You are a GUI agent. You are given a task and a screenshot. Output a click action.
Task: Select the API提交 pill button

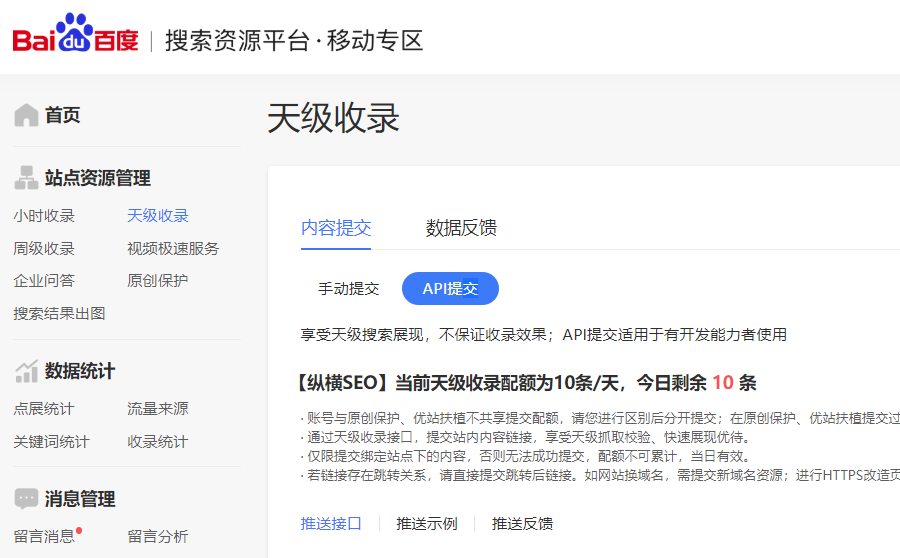(450, 289)
